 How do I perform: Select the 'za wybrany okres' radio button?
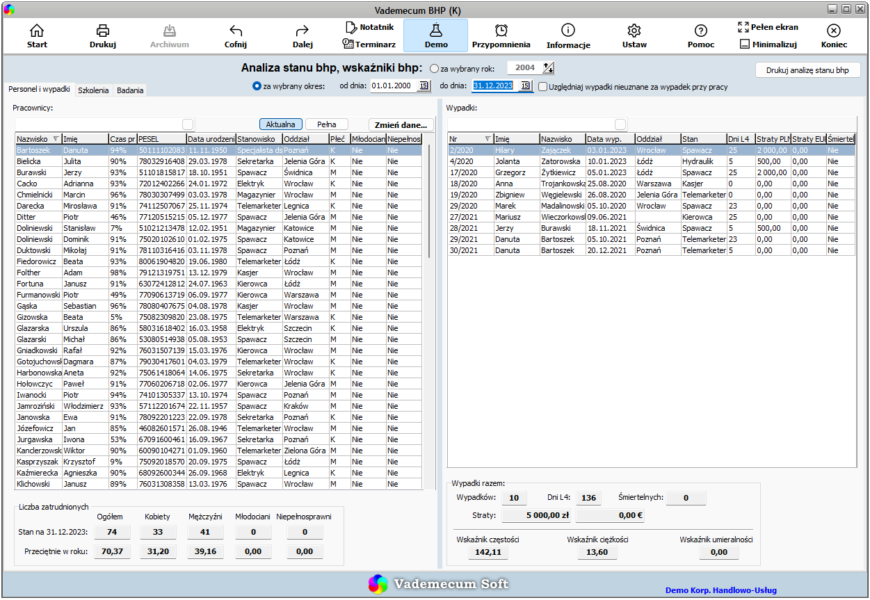256,86
